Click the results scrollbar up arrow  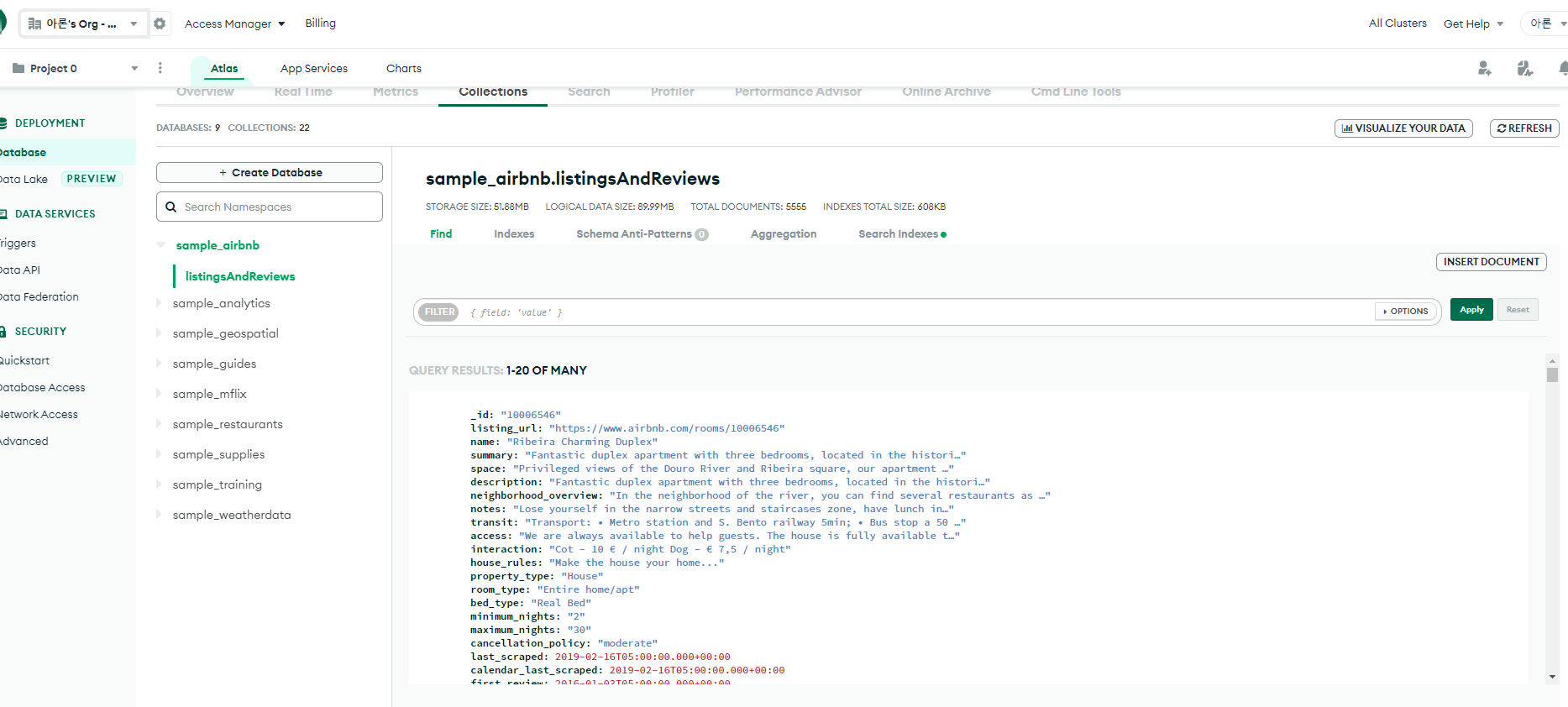(1552, 359)
